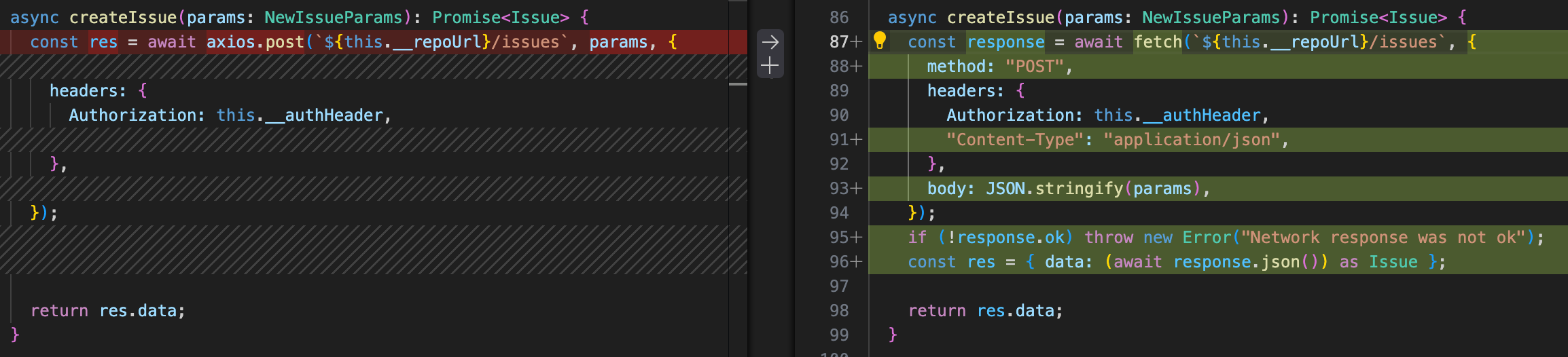Screen dimensions: 1568x357
Task: Click the plus icon under the revert arrow
Action: click(770, 66)
